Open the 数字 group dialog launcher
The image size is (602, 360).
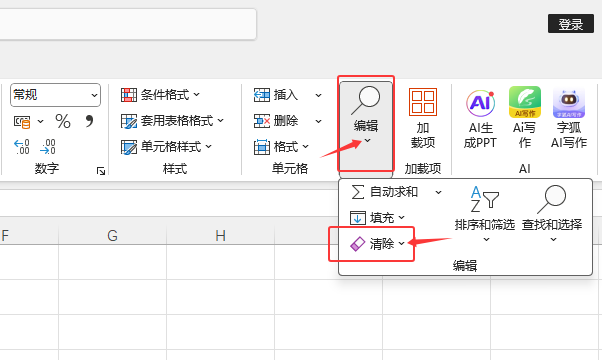[x=101, y=171]
